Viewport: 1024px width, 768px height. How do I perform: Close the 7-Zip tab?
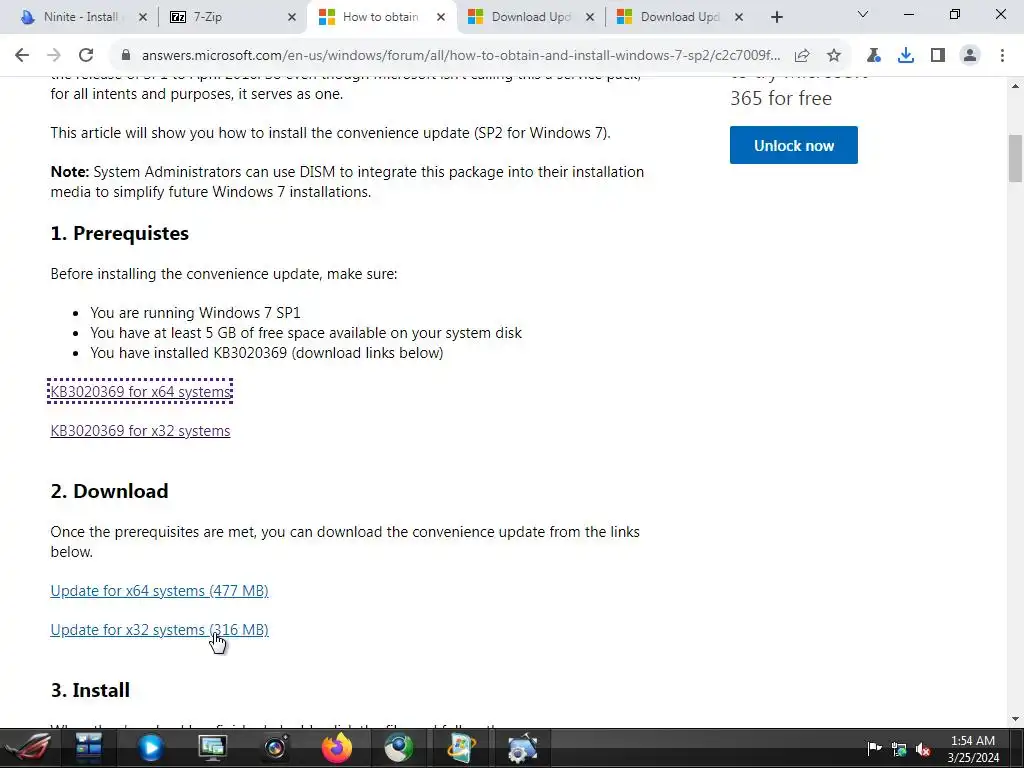(x=292, y=17)
